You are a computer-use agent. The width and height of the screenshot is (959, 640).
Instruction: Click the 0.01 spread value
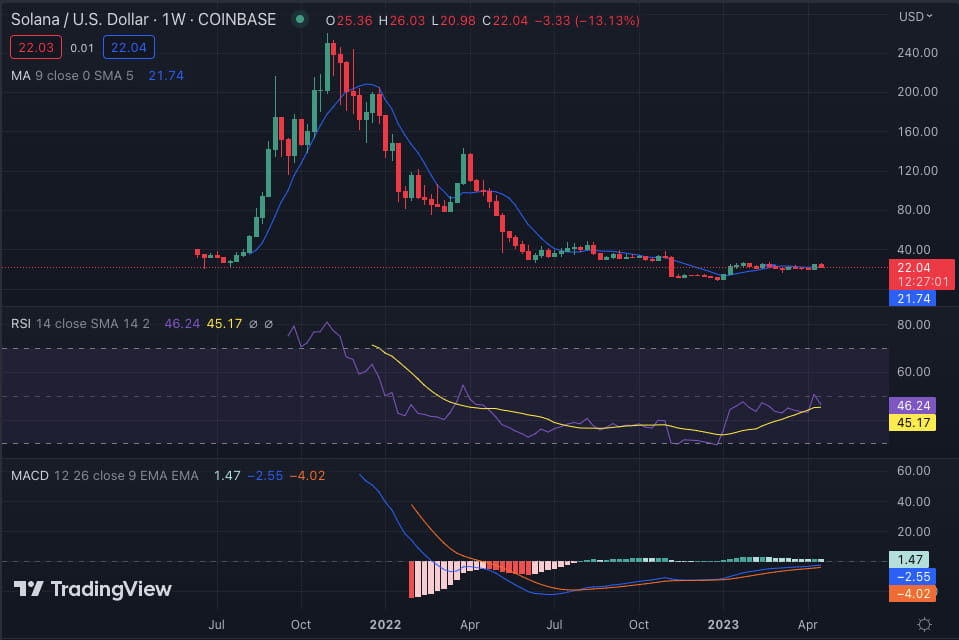pyautogui.click(x=82, y=48)
